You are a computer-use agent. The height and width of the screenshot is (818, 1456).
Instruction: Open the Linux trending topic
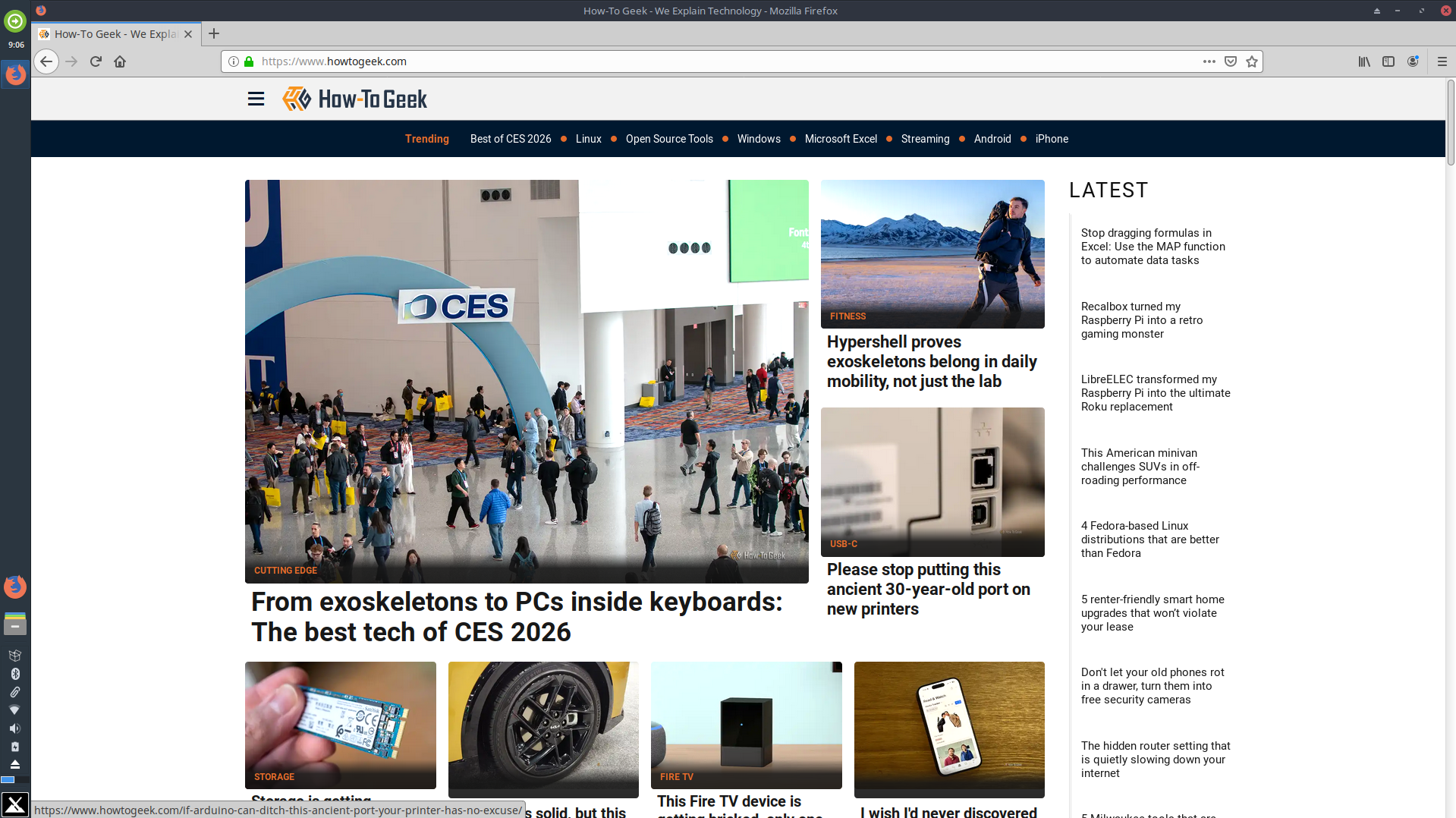588,139
